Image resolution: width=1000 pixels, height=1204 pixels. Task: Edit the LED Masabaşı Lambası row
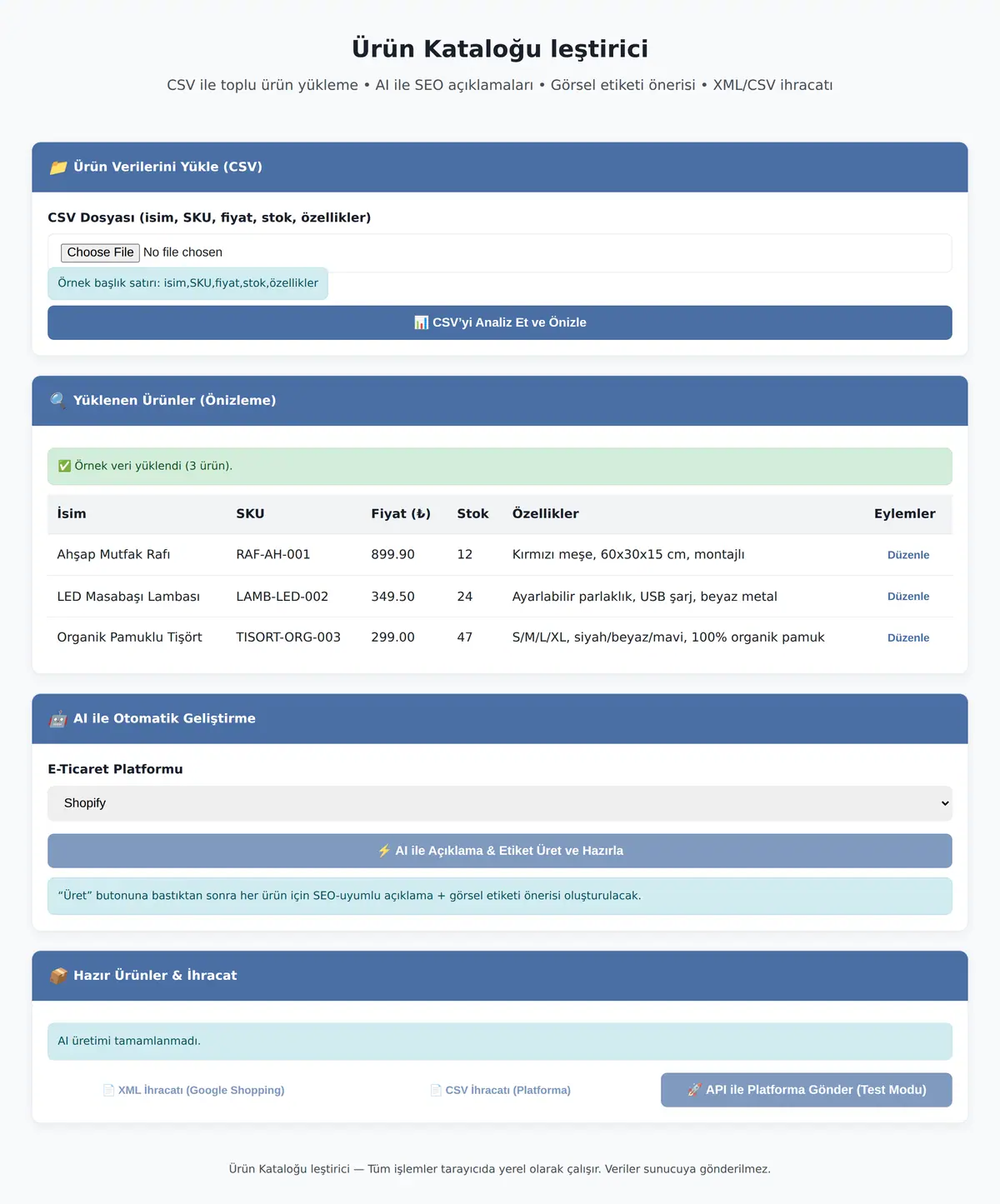[908, 597]
